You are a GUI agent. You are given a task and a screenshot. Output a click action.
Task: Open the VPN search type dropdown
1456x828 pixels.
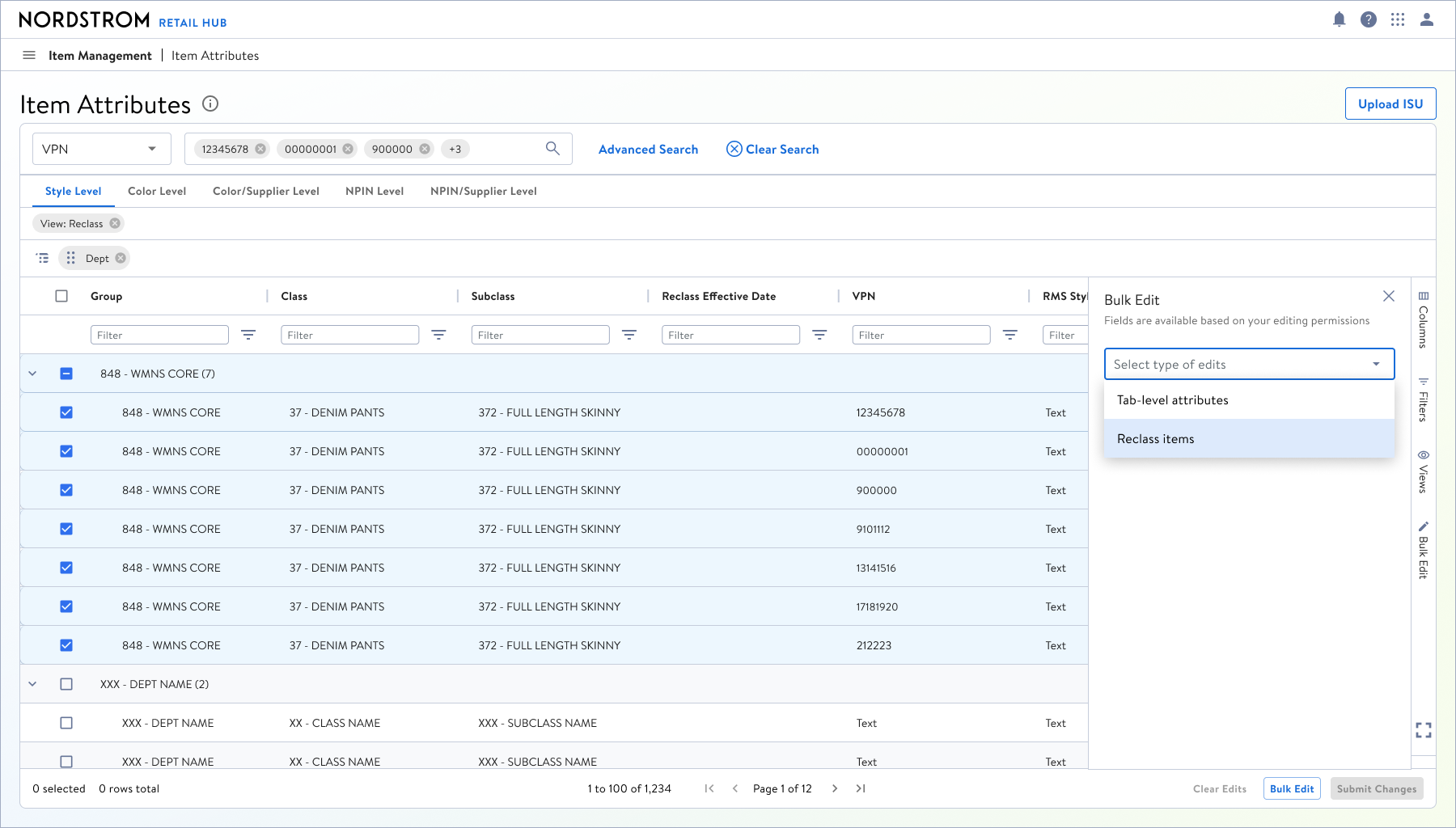click(102, 149)
